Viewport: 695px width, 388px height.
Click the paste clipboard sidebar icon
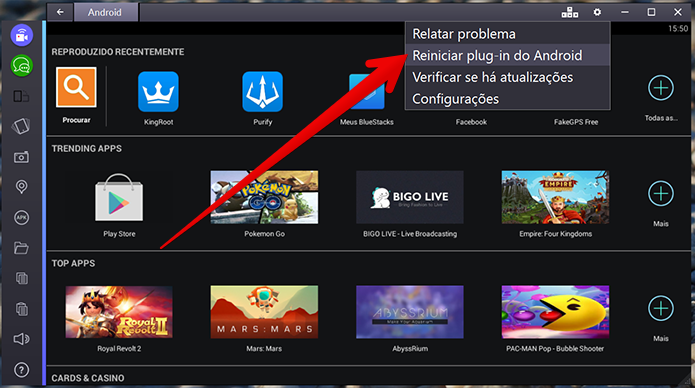(x=22, y=309)
